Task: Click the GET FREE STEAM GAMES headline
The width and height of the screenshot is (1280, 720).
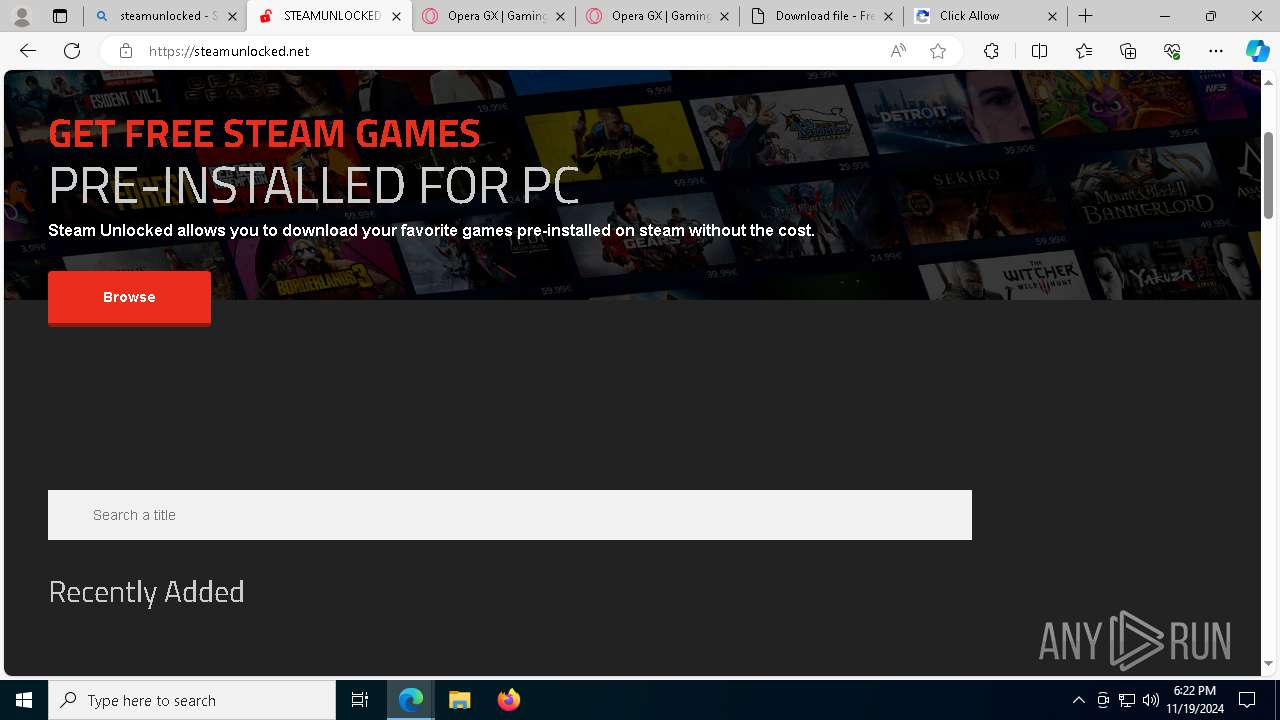Action: coord(264,133)
